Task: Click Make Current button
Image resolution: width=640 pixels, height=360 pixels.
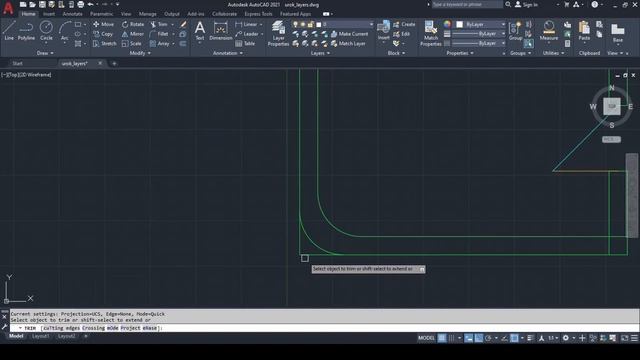Action: tap(349, 34)
